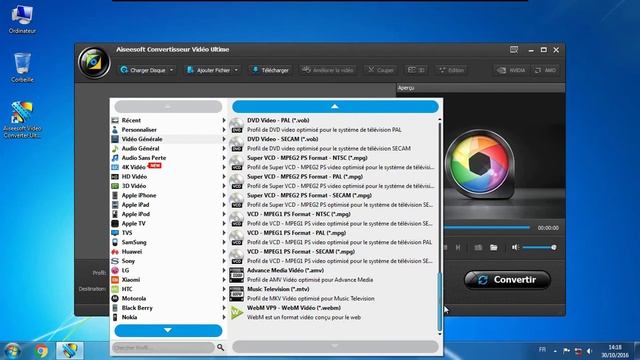Choose Super VCD MPEG2 PS Format NTSC profile
Screen dimensions: 640x360
coord(332,162)
